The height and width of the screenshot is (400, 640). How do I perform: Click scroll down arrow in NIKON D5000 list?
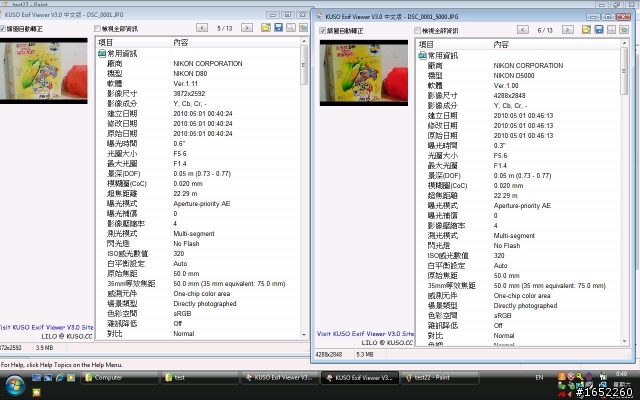coord(624,341)
